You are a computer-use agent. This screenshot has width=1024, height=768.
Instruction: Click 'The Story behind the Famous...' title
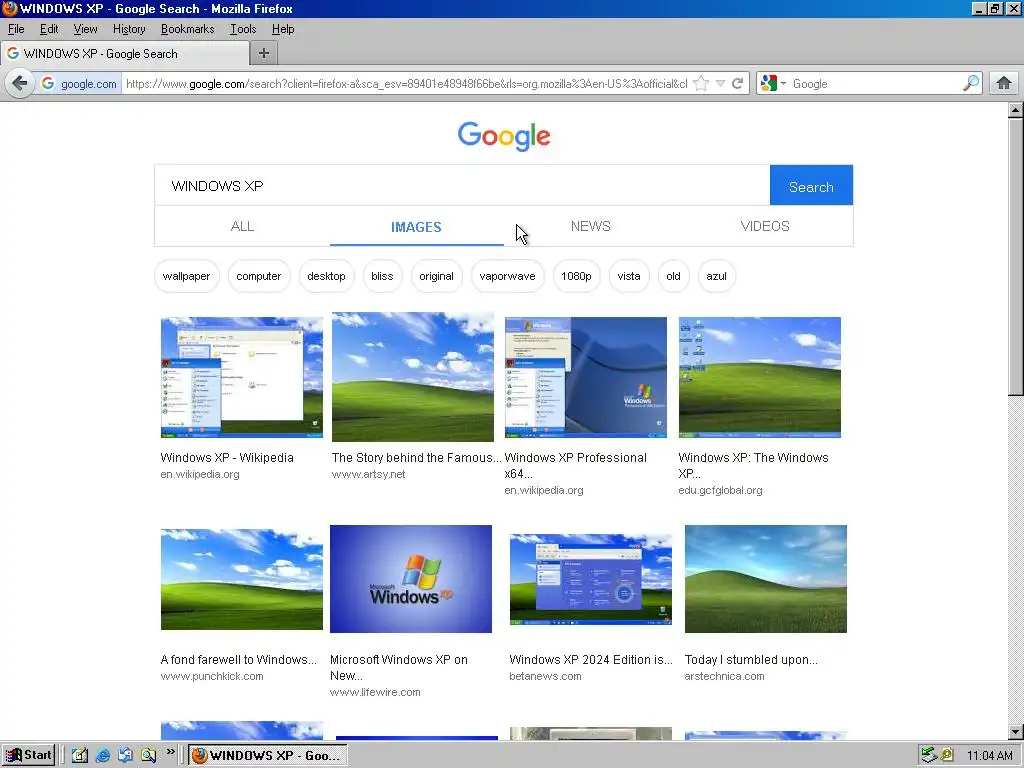click(417, 458)
